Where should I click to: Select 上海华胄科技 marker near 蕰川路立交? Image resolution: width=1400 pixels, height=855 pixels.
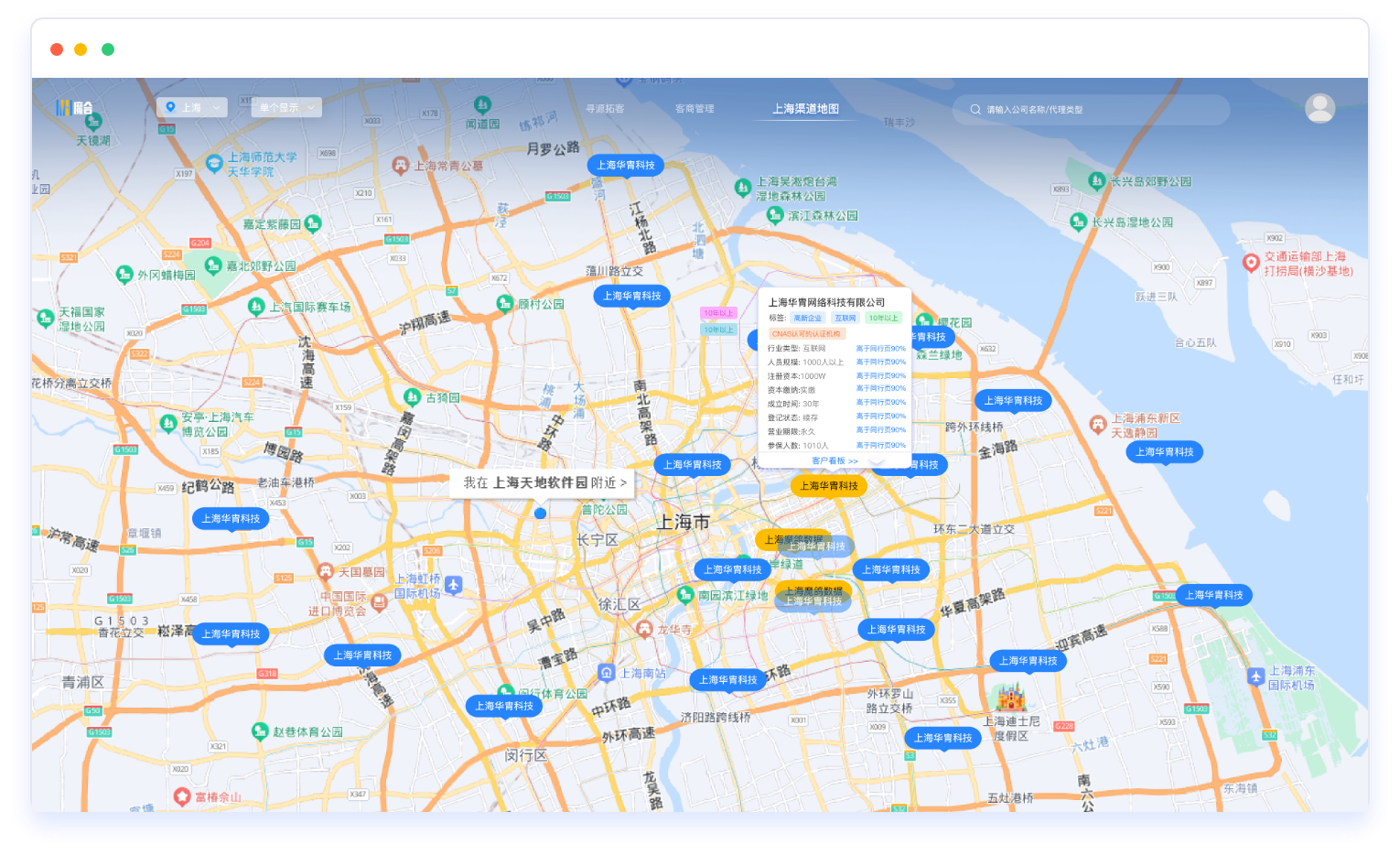[632, 297]
